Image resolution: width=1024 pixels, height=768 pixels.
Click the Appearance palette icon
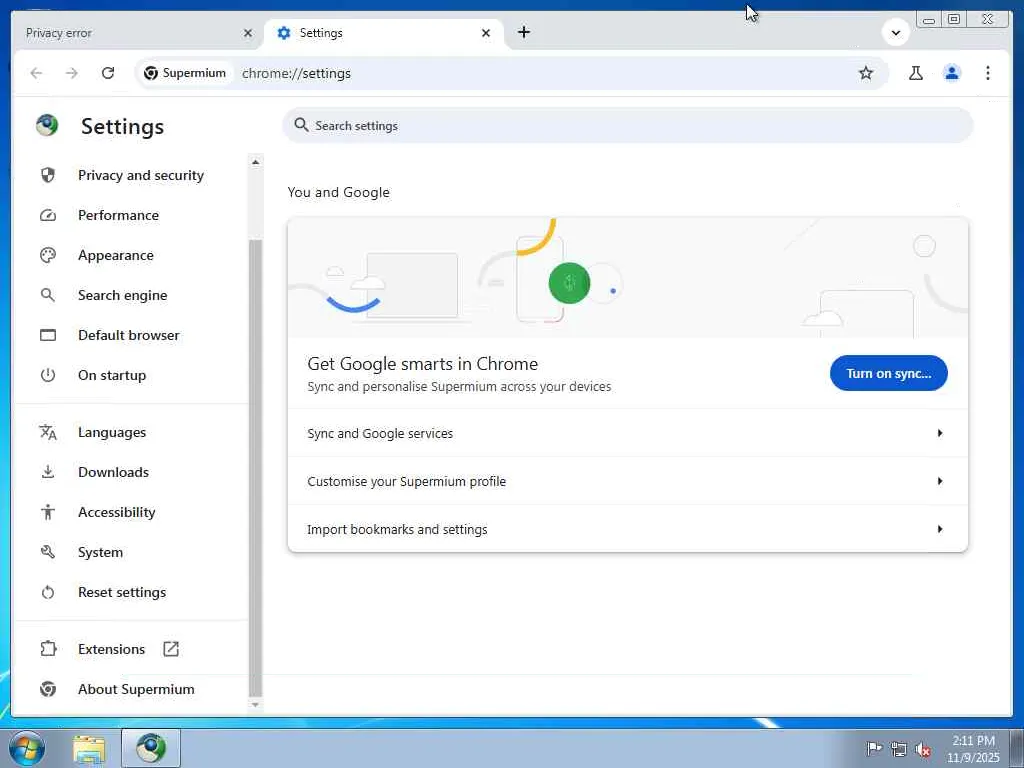48,255
